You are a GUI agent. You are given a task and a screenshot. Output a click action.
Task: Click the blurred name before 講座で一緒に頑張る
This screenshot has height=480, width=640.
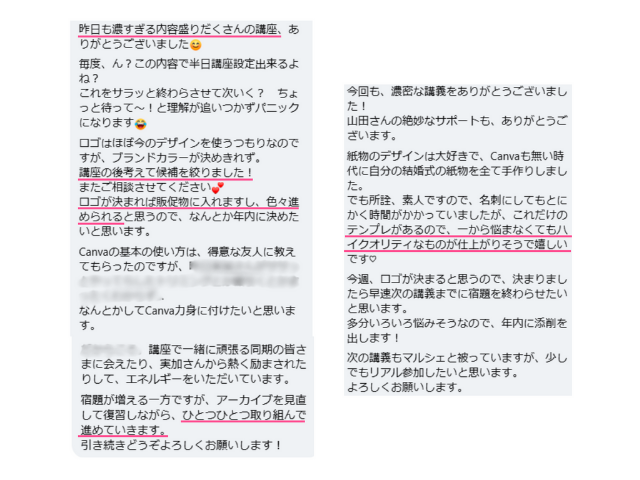coord(111,349)
